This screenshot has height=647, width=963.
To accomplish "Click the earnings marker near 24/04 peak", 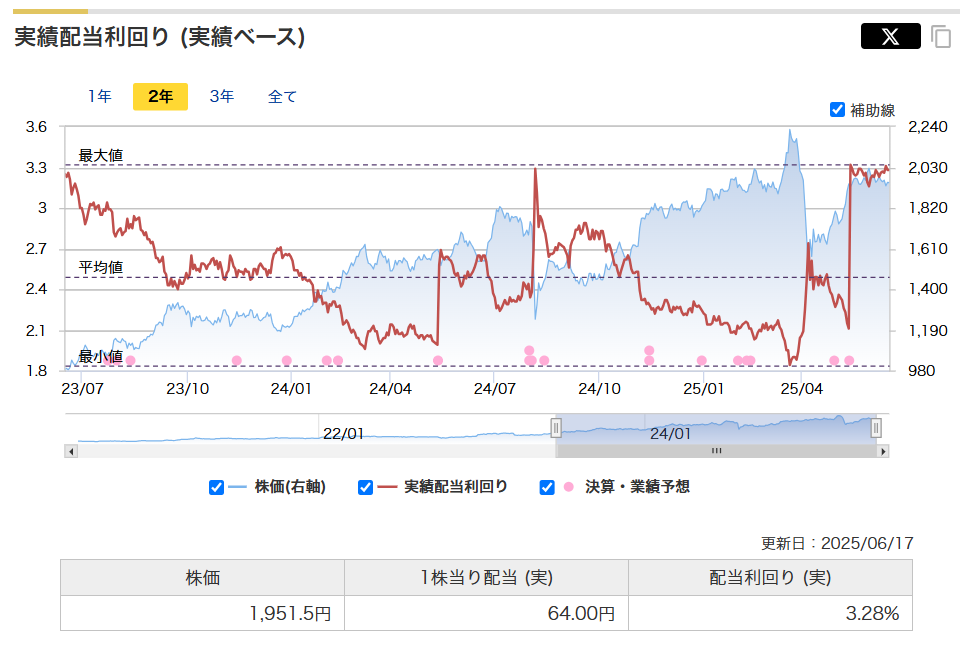I will coord(438,361).
